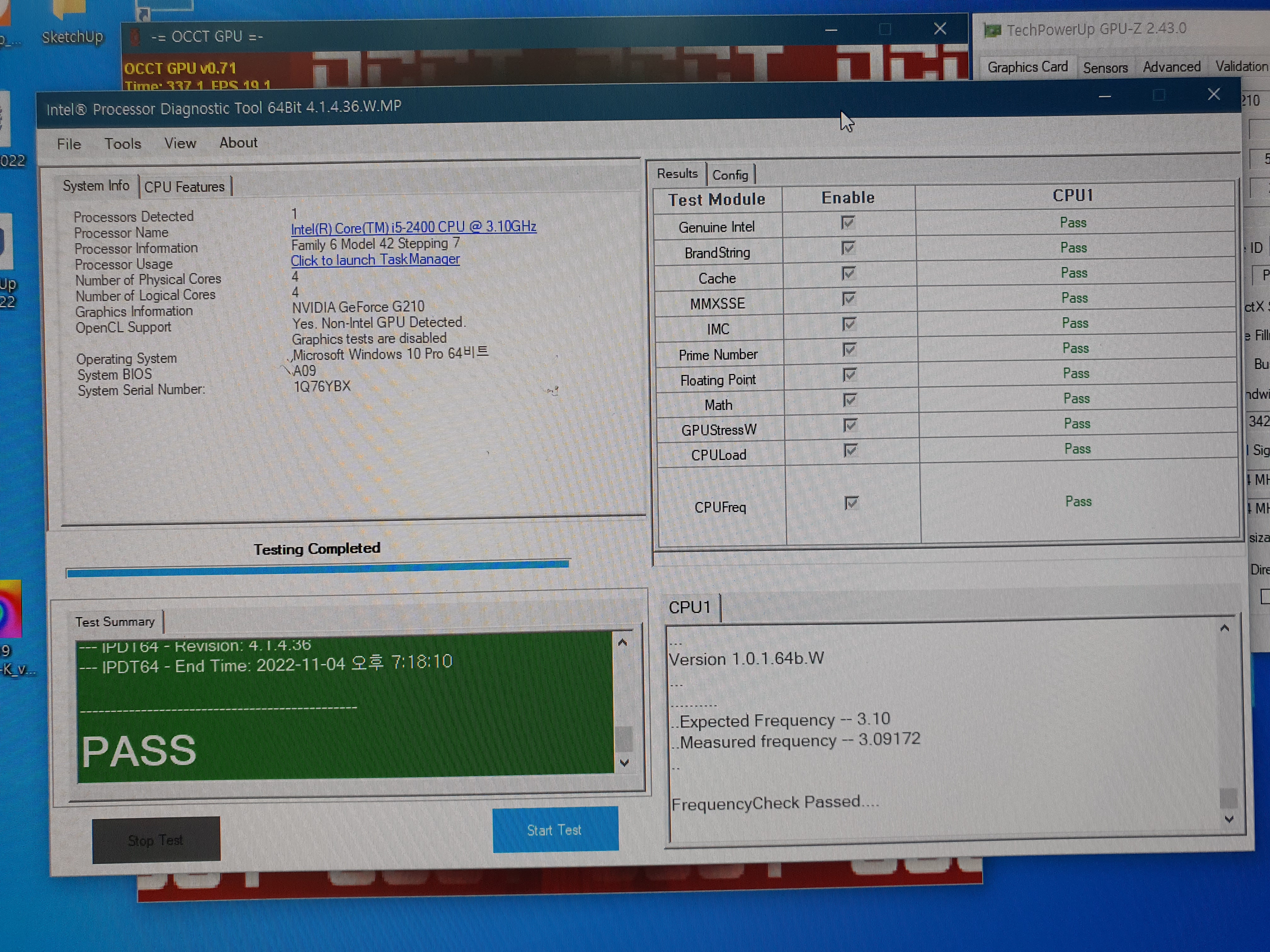Image resolution: width=1270 pixels, height=952 pixels.
Task: Toggle the CPUFreq enable checkbox
Action: 851,503
